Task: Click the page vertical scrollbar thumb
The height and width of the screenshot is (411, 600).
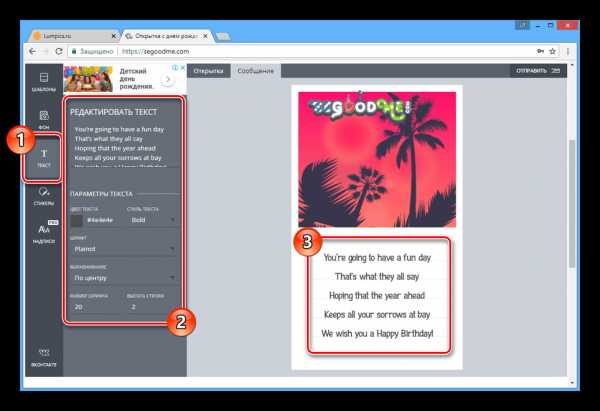Action: [572, 204]
